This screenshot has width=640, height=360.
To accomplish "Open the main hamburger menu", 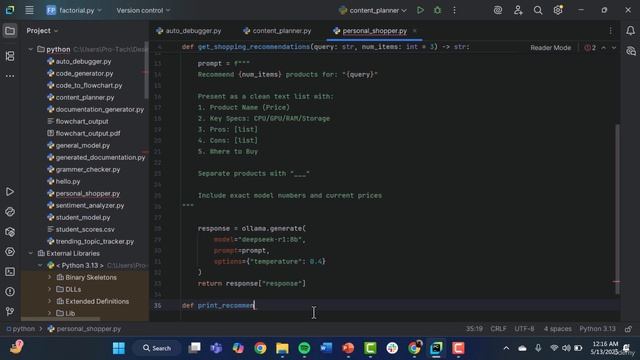I will pos(29,10).
